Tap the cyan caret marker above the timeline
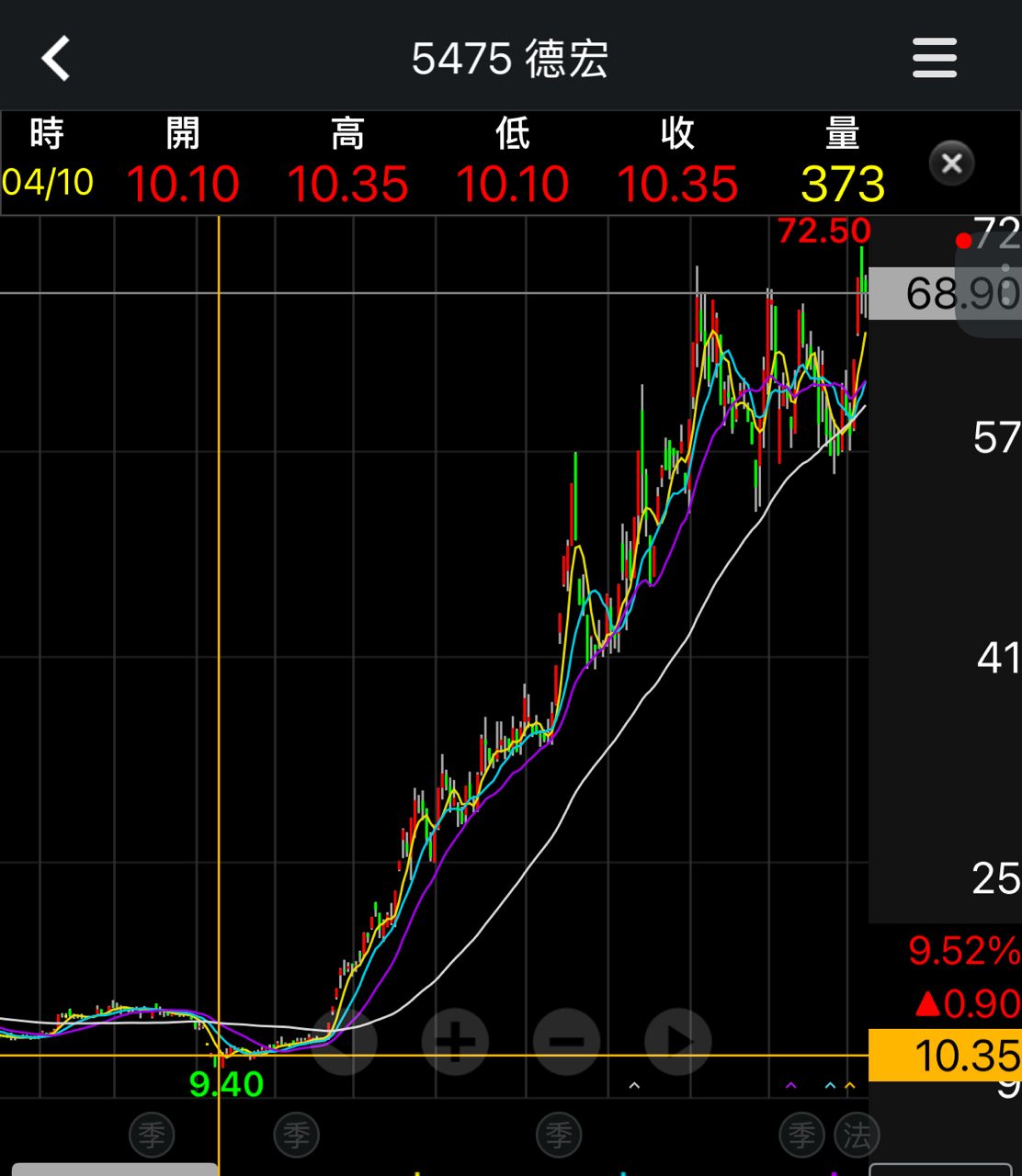 pos(830,1087)
